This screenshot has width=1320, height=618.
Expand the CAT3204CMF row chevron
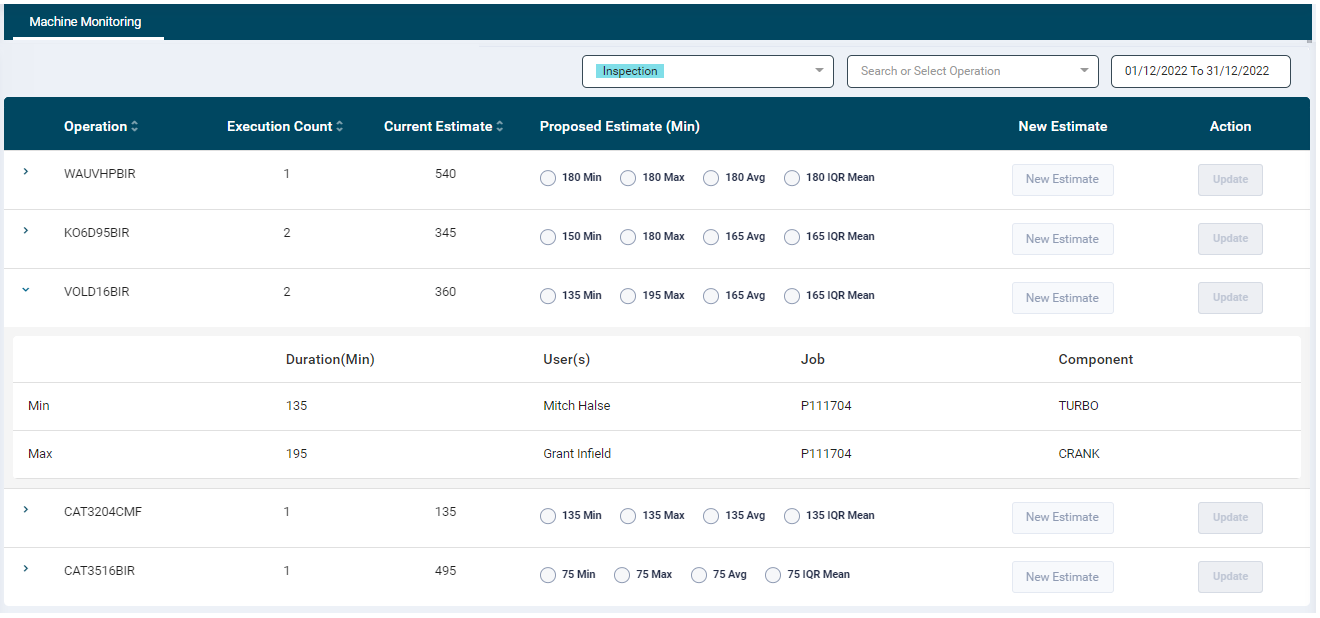(x=26, y=510)
